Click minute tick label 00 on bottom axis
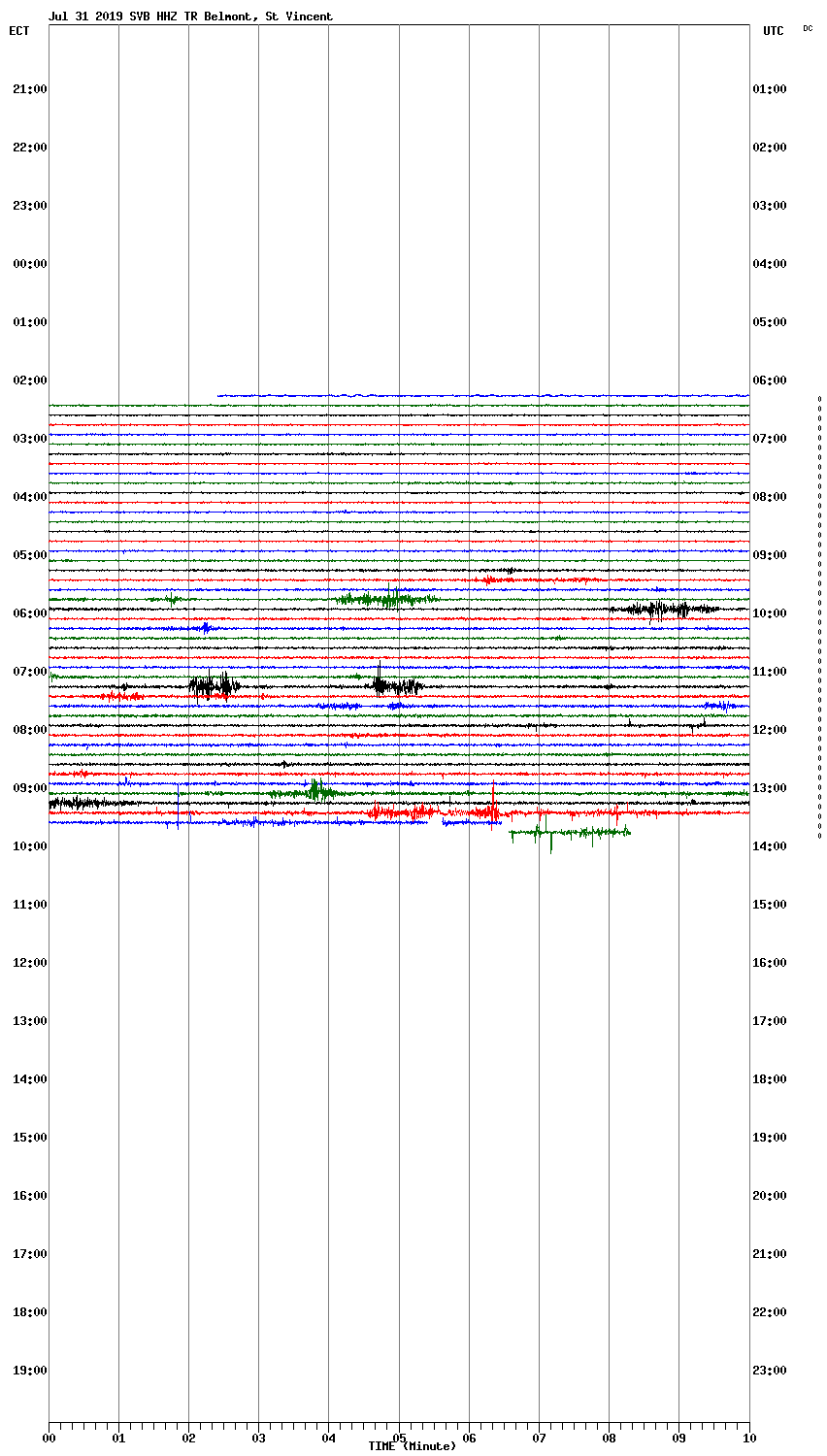Viewport: 827px width, 1456px height. pyautogui.click(x=49, y=1439)
